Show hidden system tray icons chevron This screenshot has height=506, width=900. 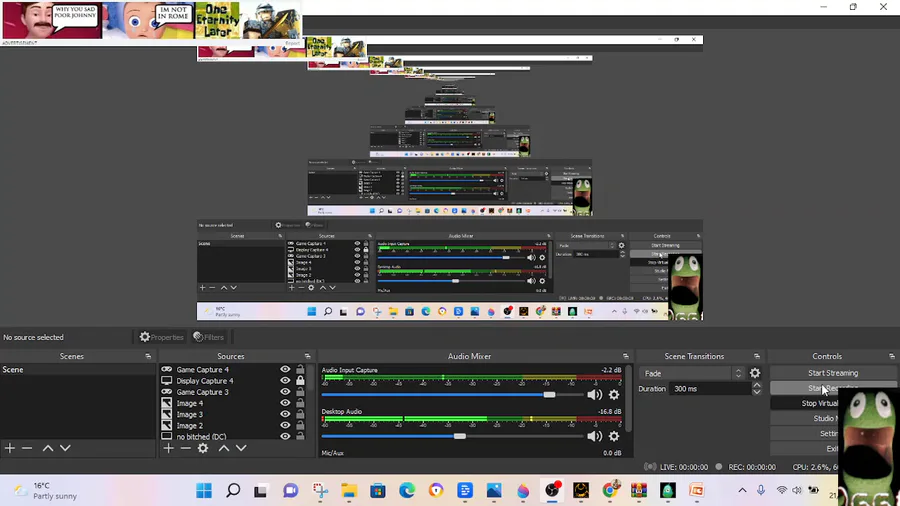[x=742, y=491]
